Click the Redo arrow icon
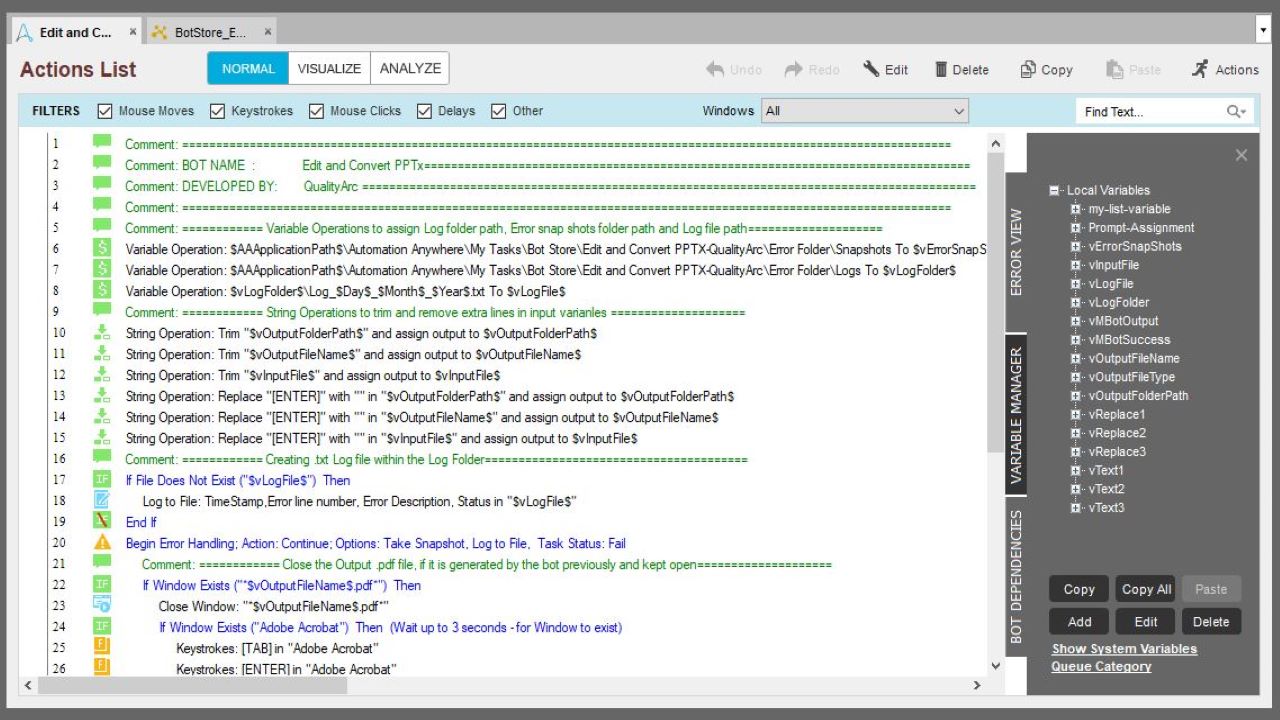The image size is (1280, 720). [794, 69]
